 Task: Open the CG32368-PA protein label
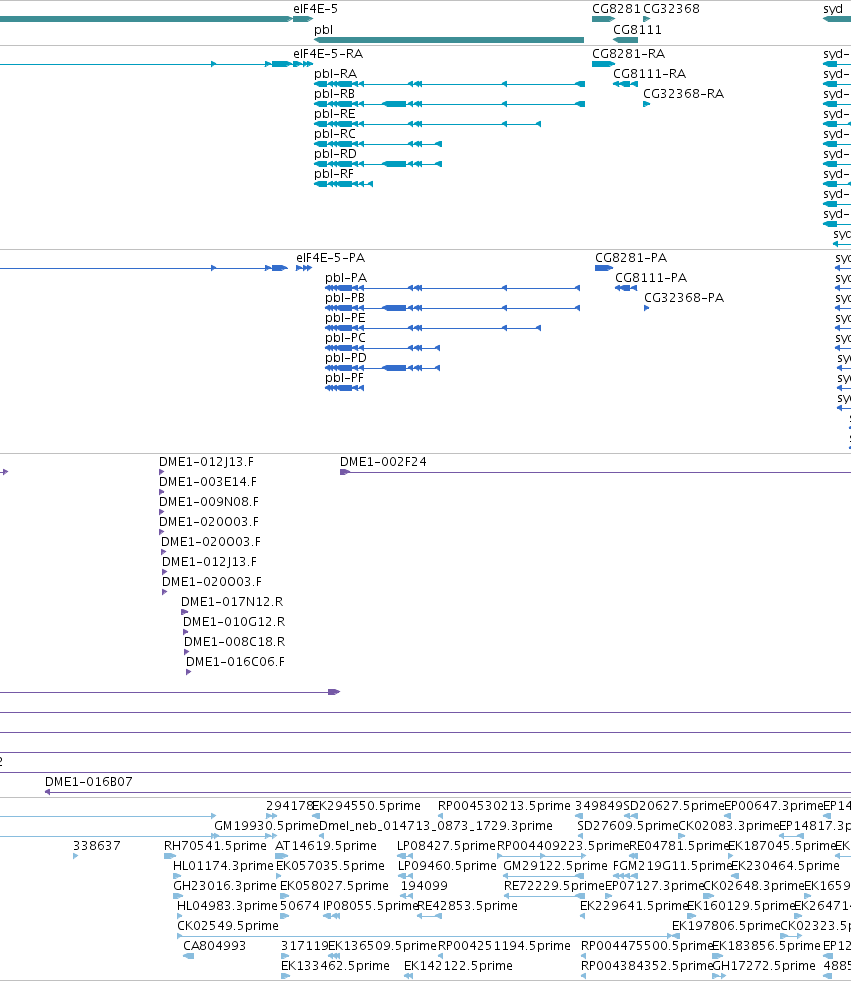click(684, 298)
